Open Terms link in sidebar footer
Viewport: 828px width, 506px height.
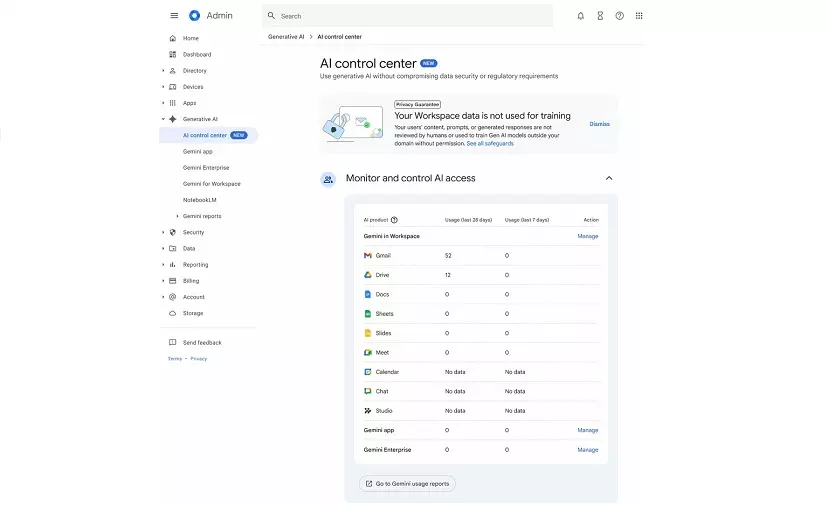pos(175,359)
